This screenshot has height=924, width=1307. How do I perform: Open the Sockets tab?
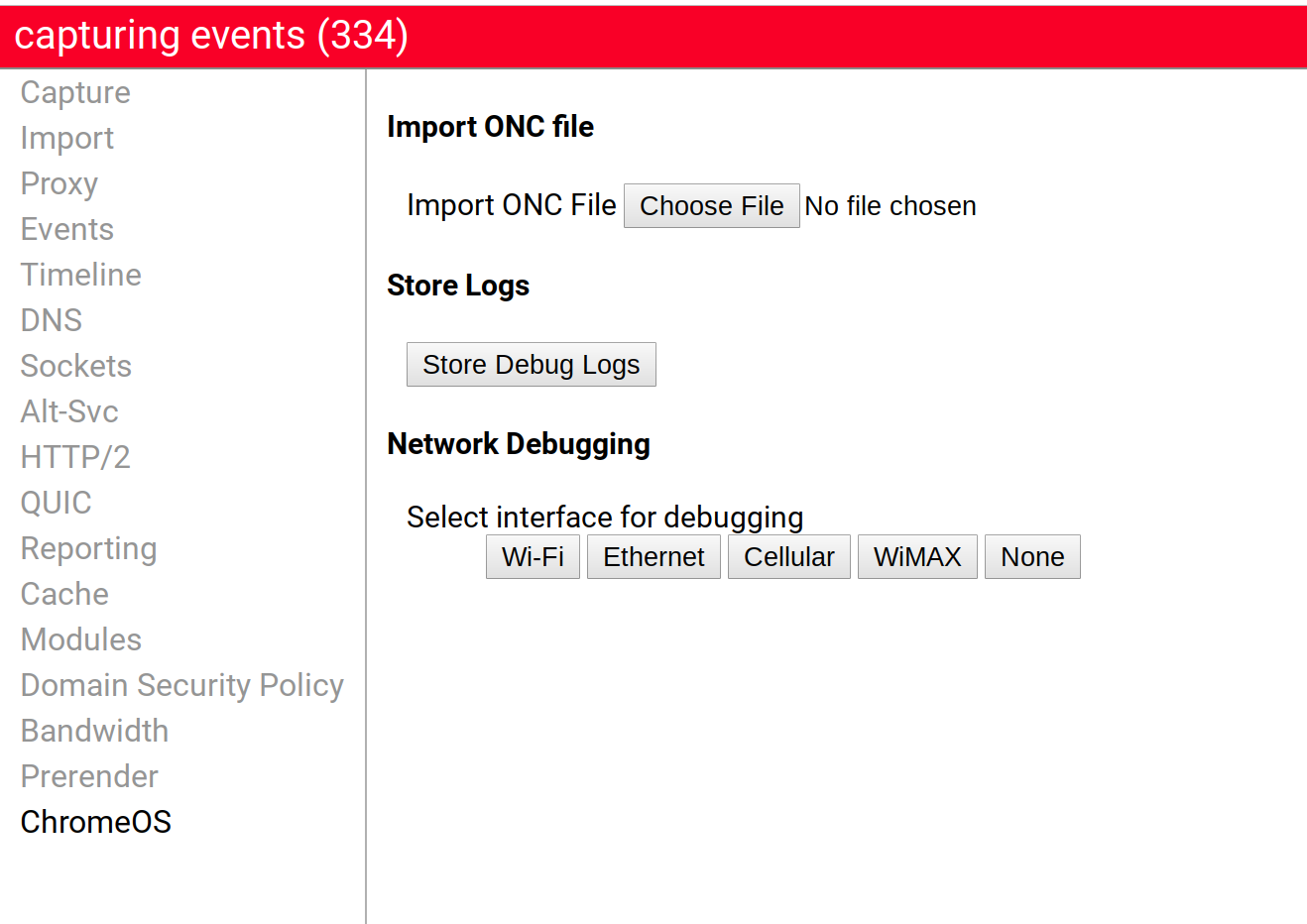point(76,366)
